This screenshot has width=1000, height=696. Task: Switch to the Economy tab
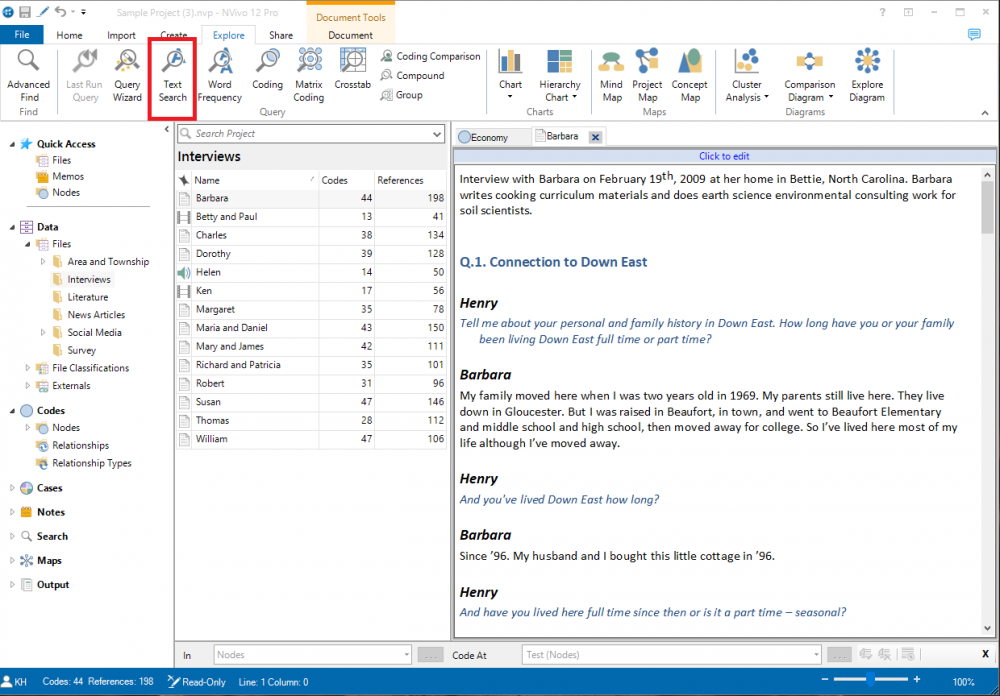(491, 137)
